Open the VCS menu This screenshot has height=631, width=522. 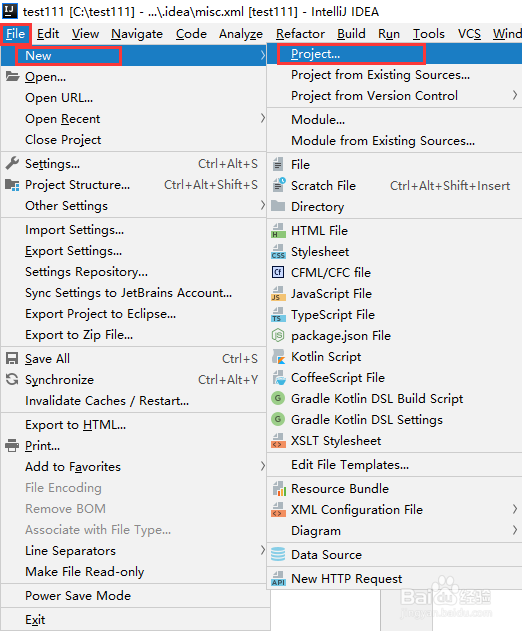469,34
